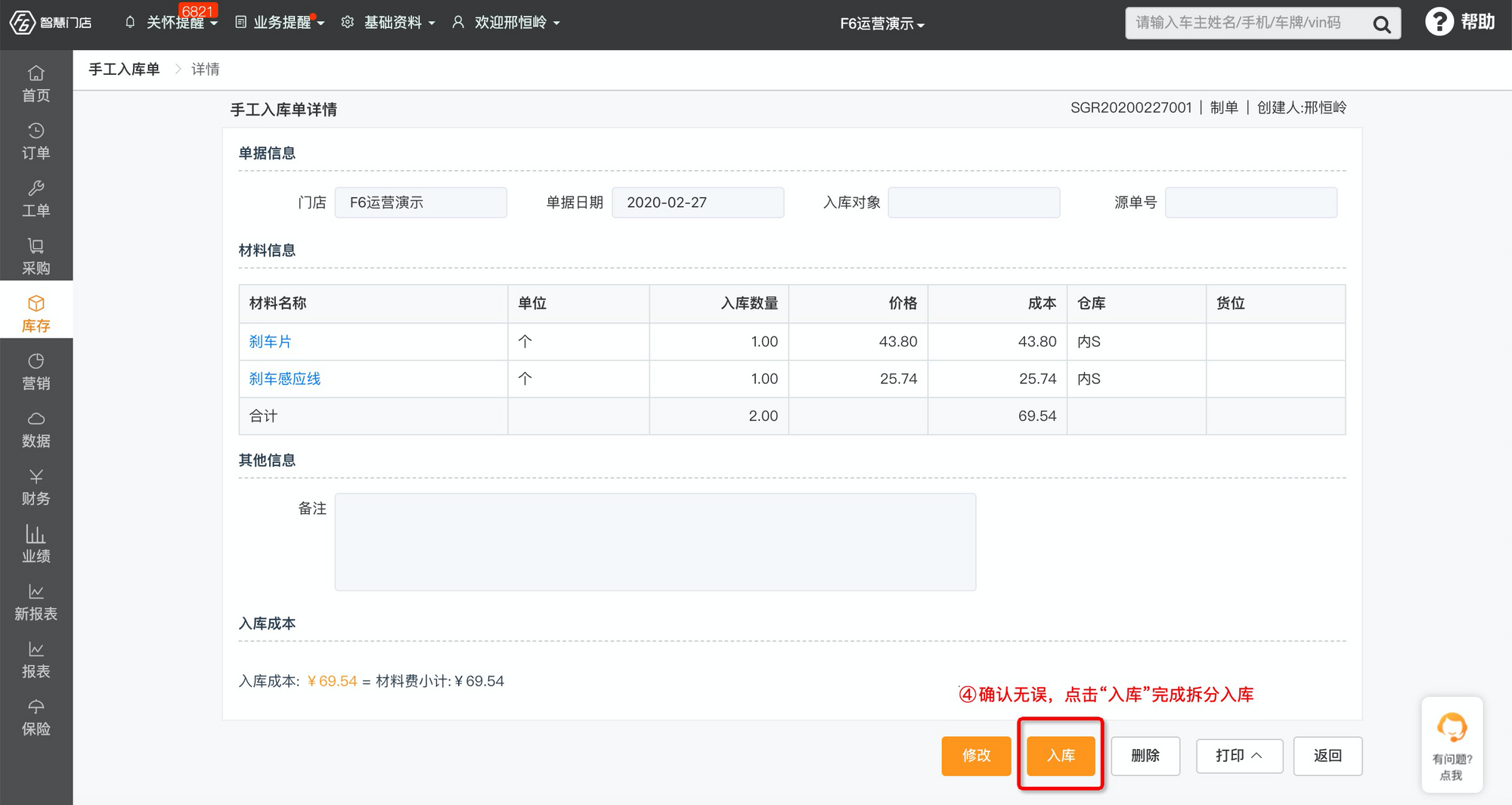1512x805 pixels.
Task: Click the 2.00 total quantity cell
Action: click(764, 416)
